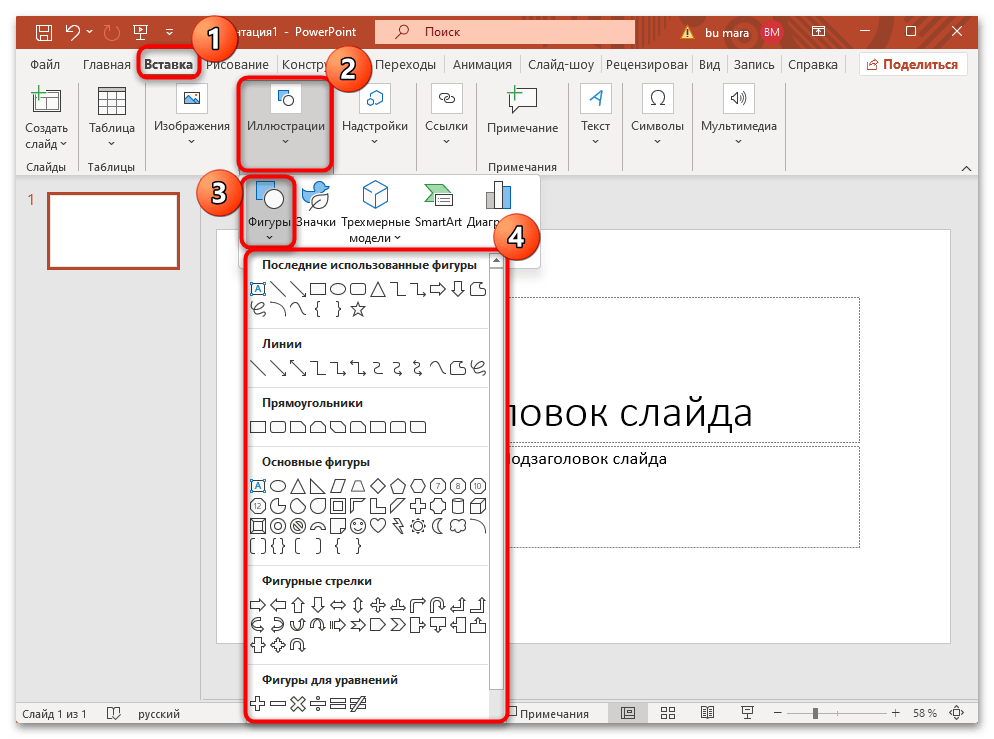Click spell check icon in status bar

(x=113, y=714)
